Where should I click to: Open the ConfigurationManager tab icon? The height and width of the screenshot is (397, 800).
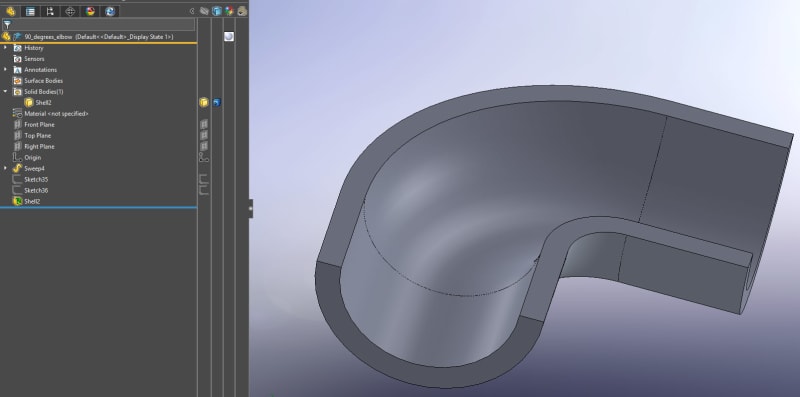(50, 11)
